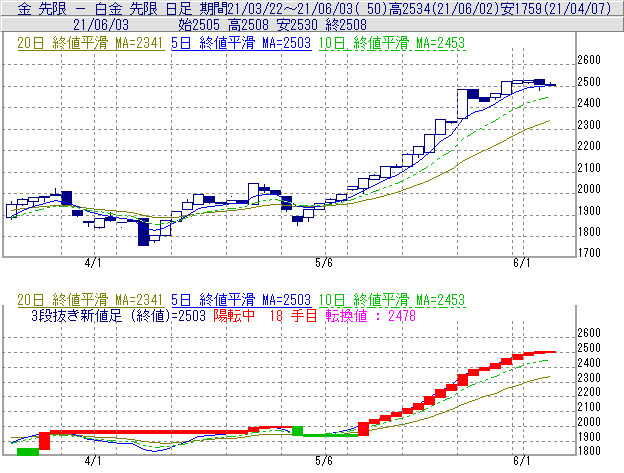This screenshot has height=473, width=624.
Task: Click the 2500 axis value on candlestick chart
Action: point(589,82)
